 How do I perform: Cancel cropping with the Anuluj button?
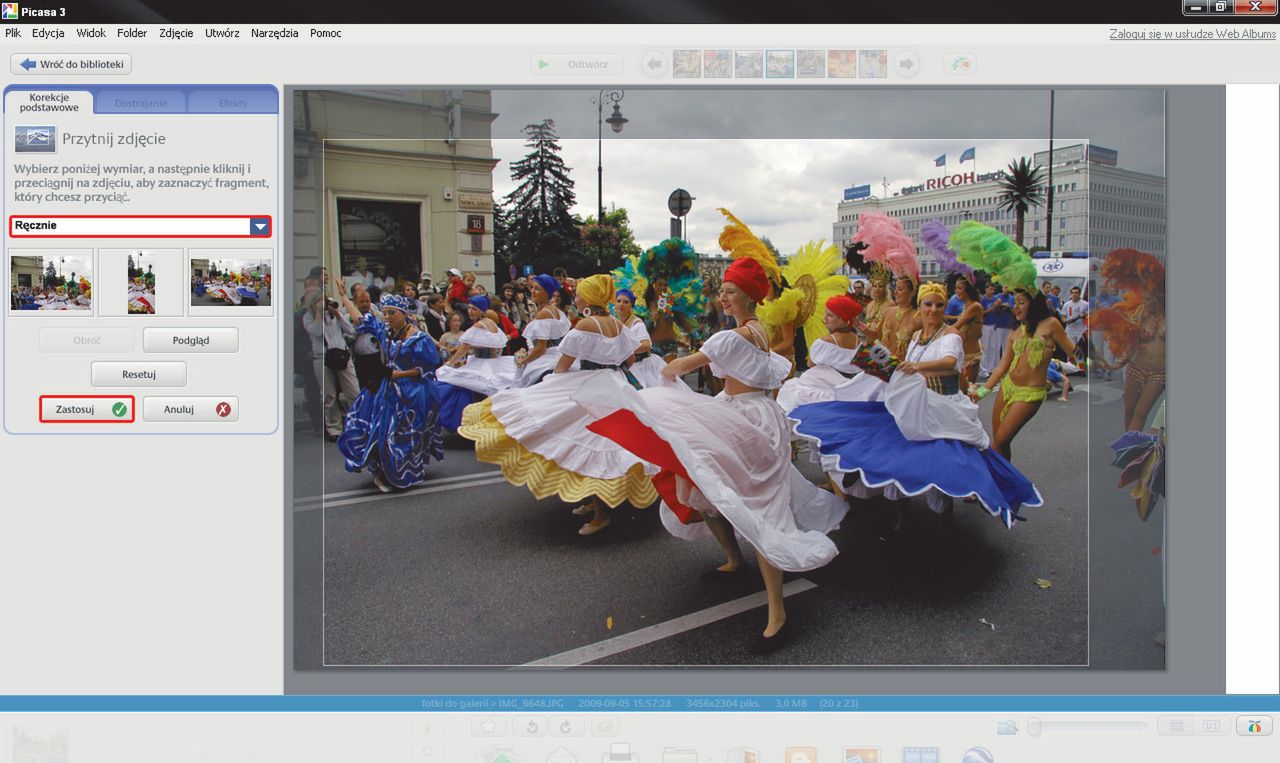[191, 409]
